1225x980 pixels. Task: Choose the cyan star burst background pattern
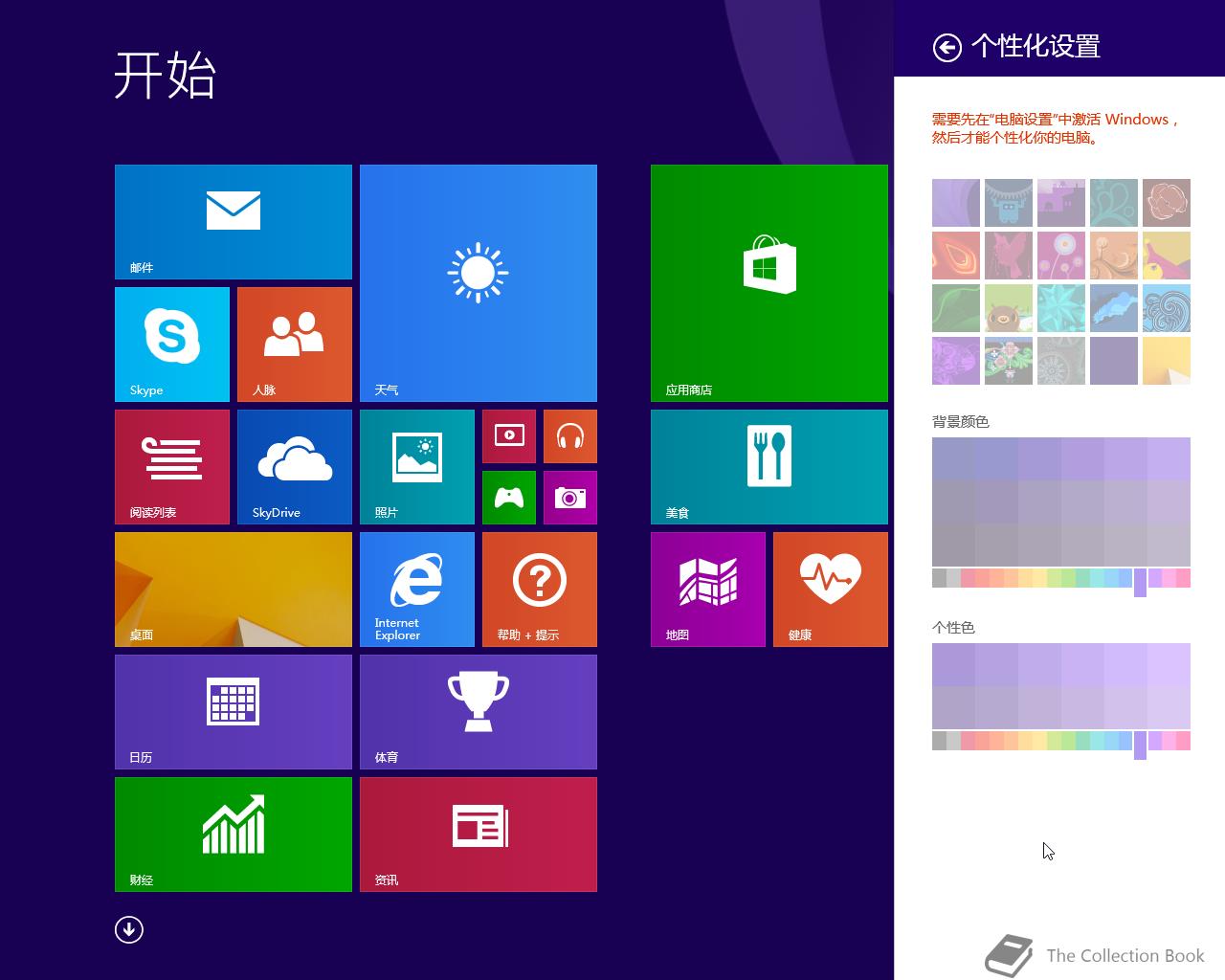[1061, 308]
